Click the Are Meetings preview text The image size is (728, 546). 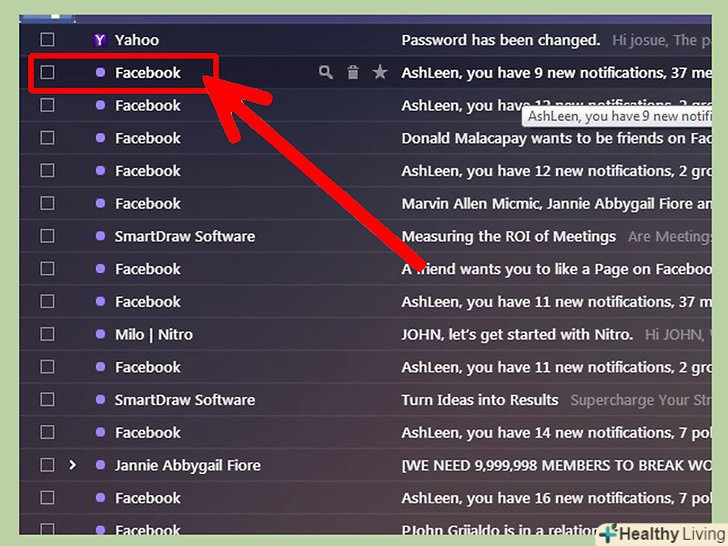click(x=670, y=237)
